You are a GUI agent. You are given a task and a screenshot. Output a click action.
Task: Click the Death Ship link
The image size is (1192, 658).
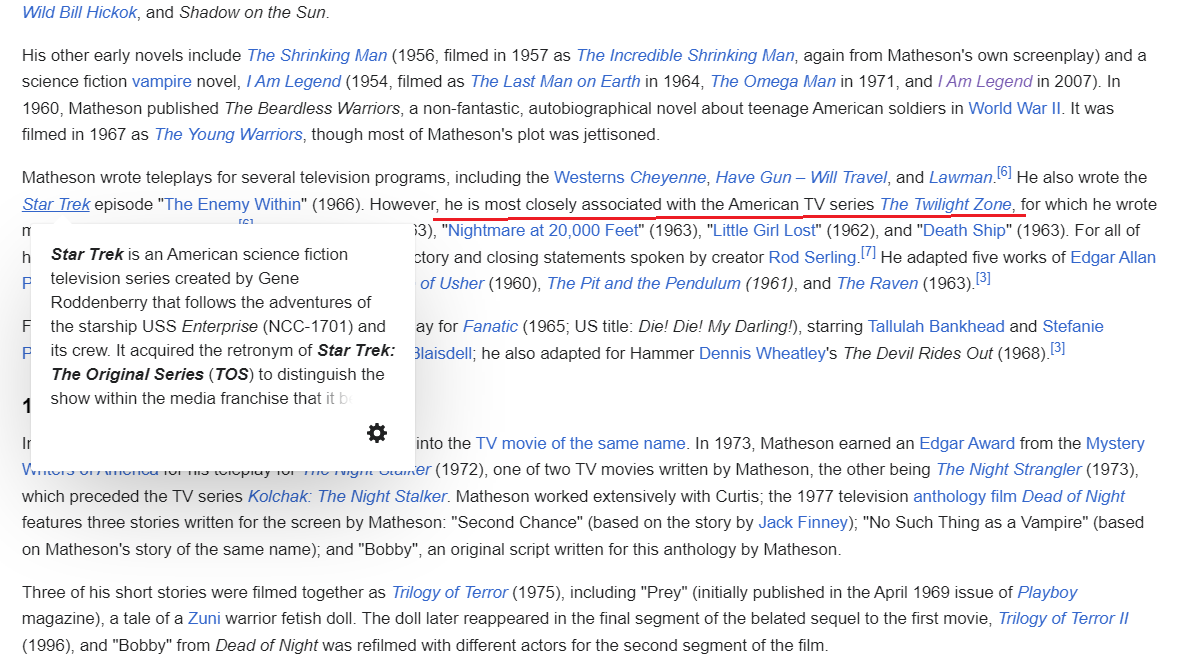[x=965, y=230]
